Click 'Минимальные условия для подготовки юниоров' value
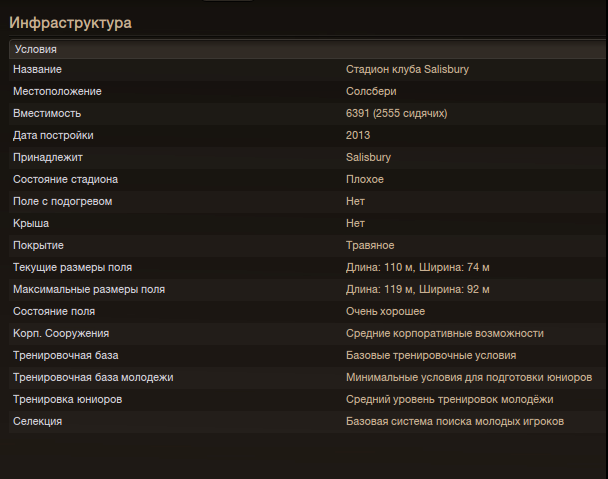 click(469, 377)
